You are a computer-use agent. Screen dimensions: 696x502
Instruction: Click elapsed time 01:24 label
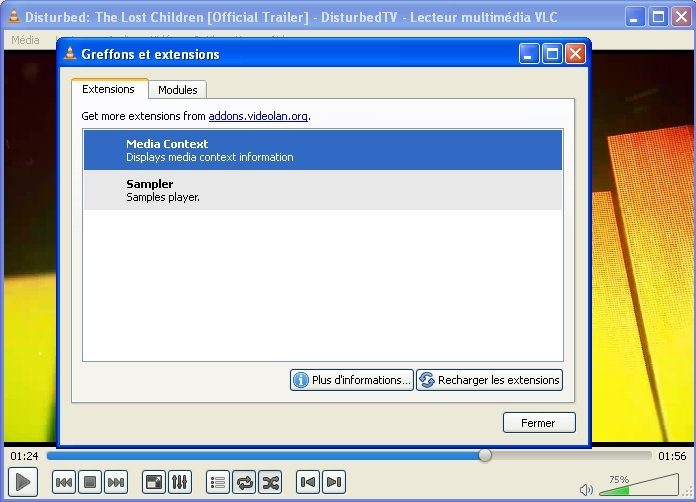(24, 456)
